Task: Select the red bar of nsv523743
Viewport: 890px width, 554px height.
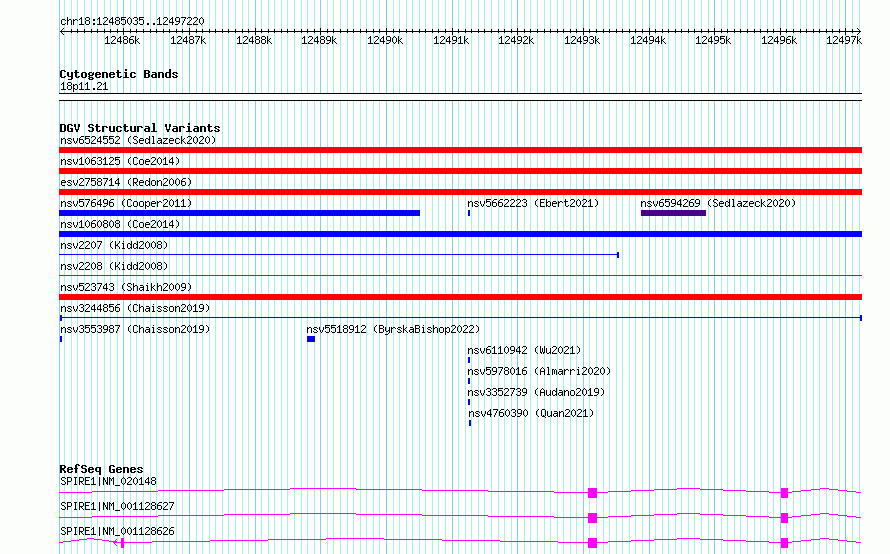Action: click(x=460, y=297)
